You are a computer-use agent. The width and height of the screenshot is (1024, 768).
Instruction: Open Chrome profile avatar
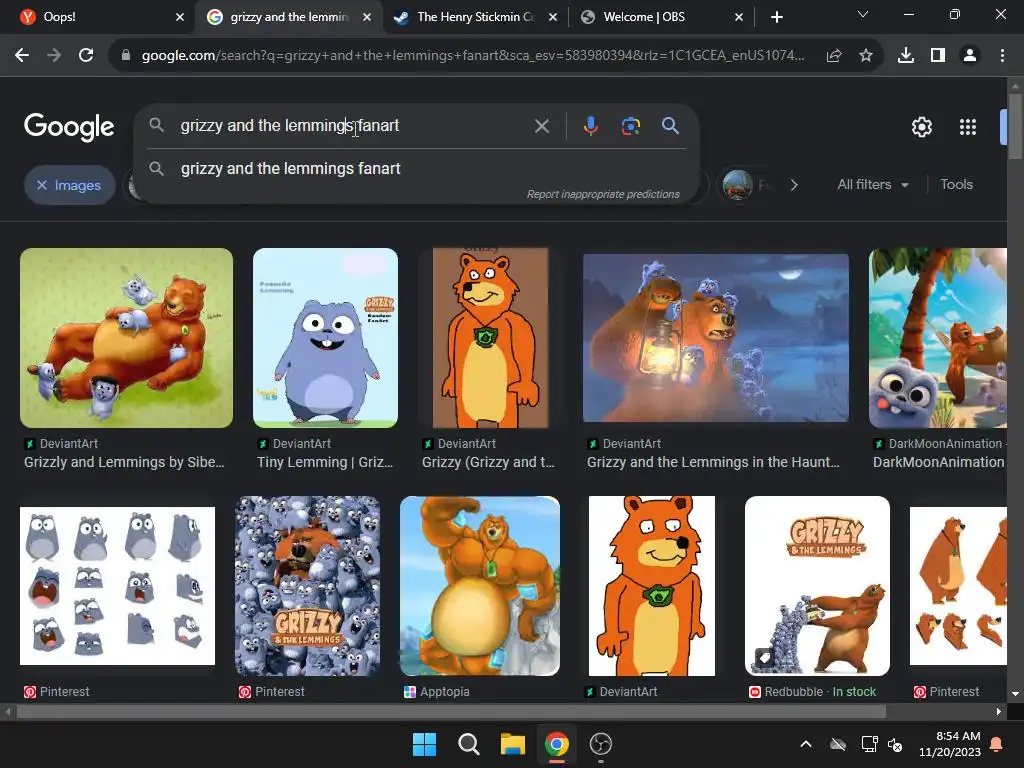click(x=970, y=56)
